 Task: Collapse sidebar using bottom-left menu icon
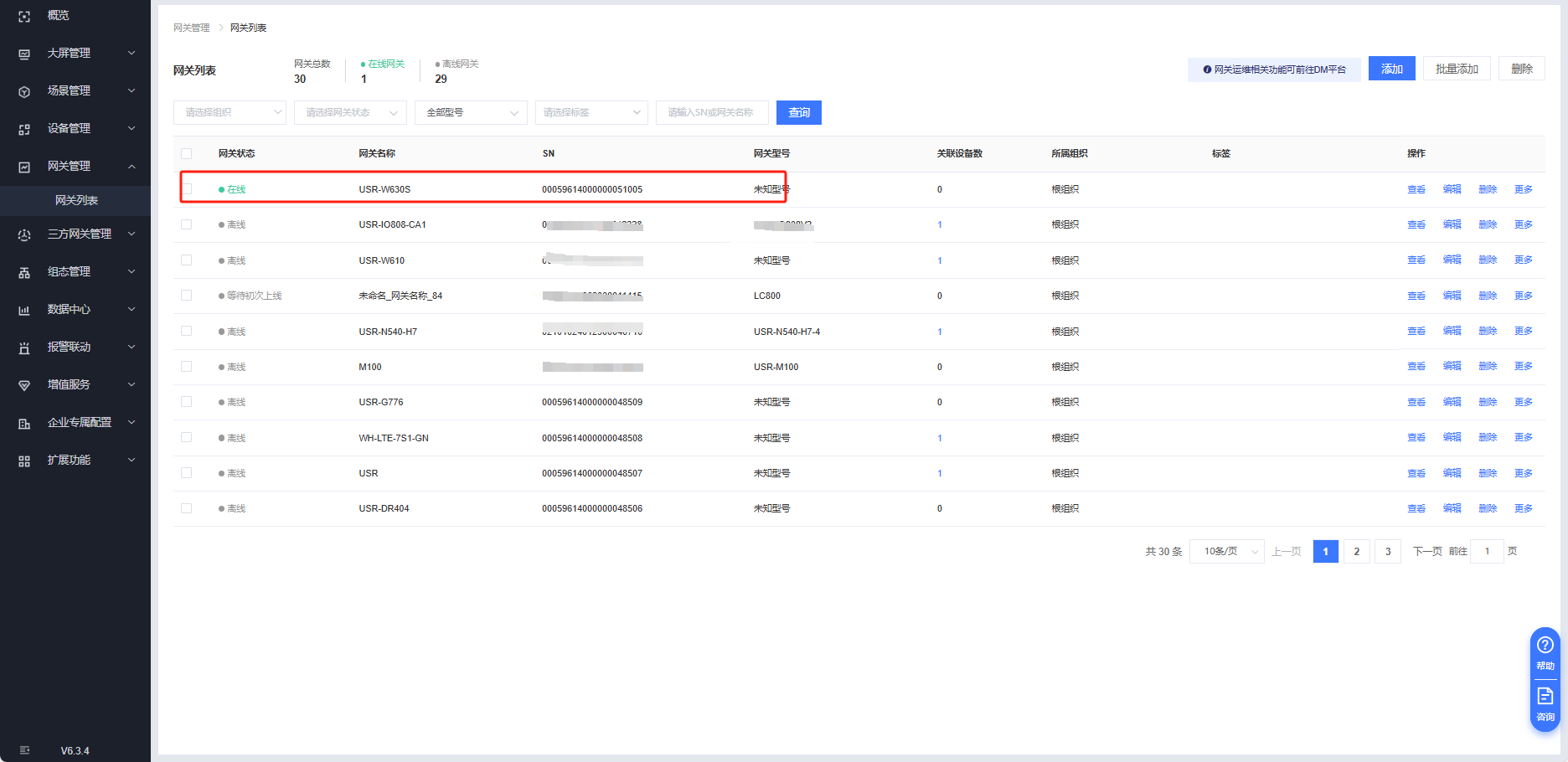(x=24, y=750)
